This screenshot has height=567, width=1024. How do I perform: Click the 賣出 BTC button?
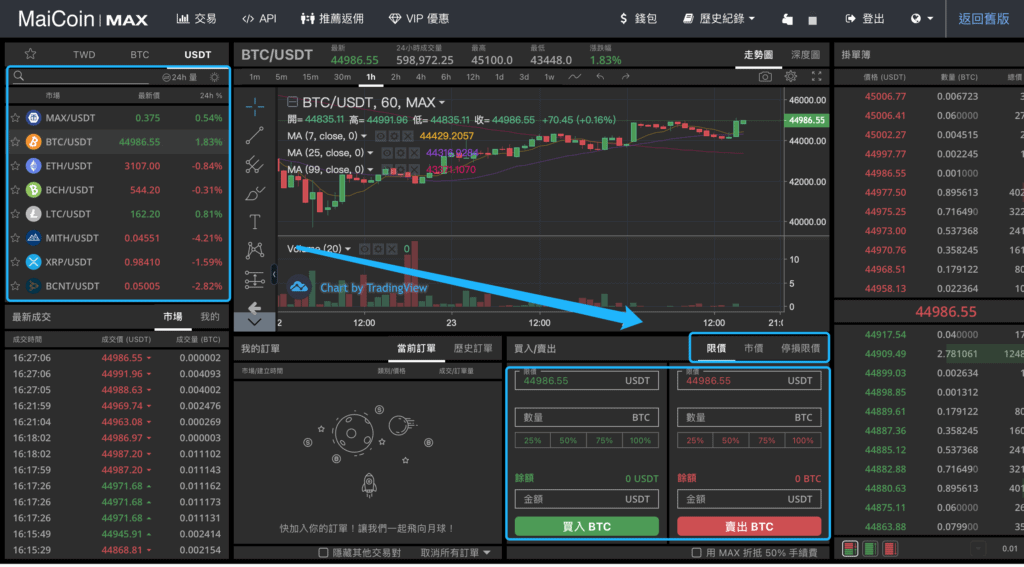point(749,526)
